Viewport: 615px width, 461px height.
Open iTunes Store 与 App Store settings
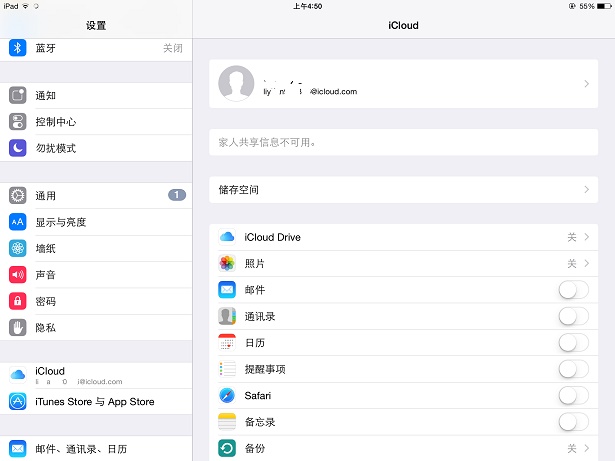(96, 401)
